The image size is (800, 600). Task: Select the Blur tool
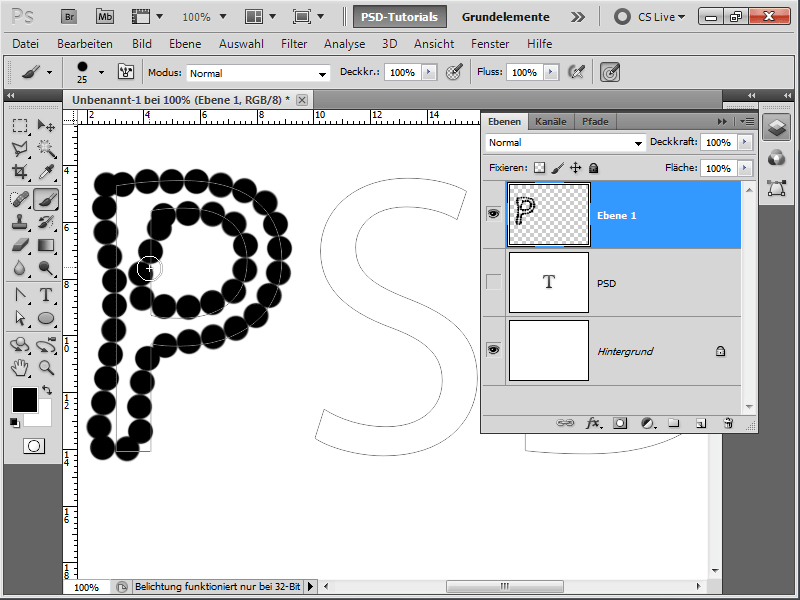20,268
